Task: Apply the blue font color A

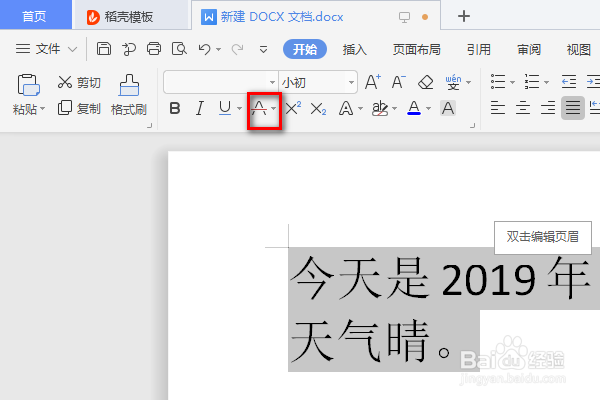Action: pyautogui.click(x=414, y=109)
